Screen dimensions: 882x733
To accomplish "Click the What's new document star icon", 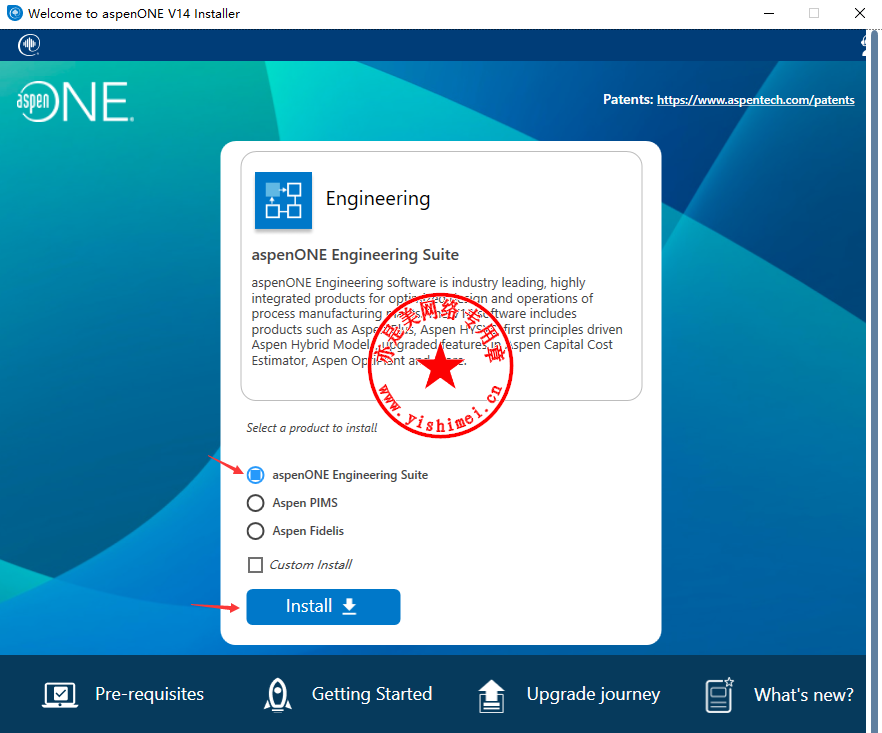I will (719, 695).
